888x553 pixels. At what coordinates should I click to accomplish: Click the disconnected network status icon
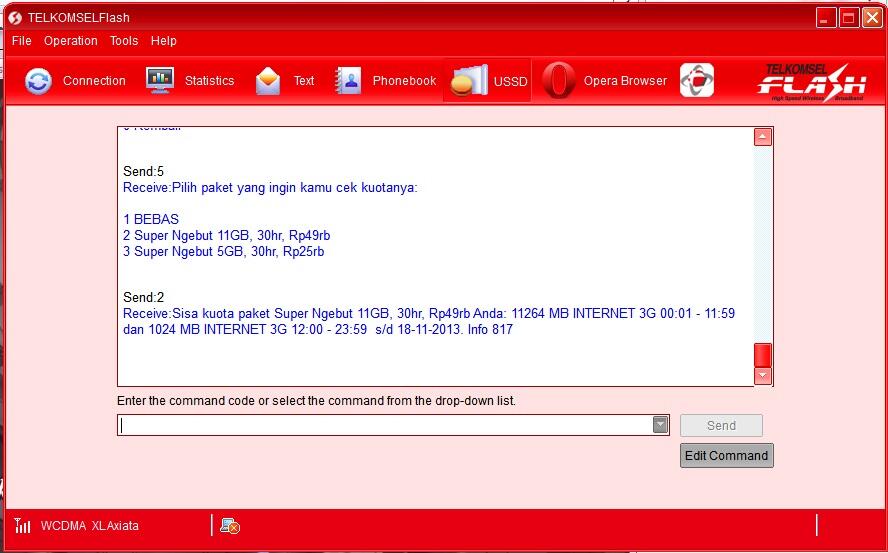click(230, 526)
